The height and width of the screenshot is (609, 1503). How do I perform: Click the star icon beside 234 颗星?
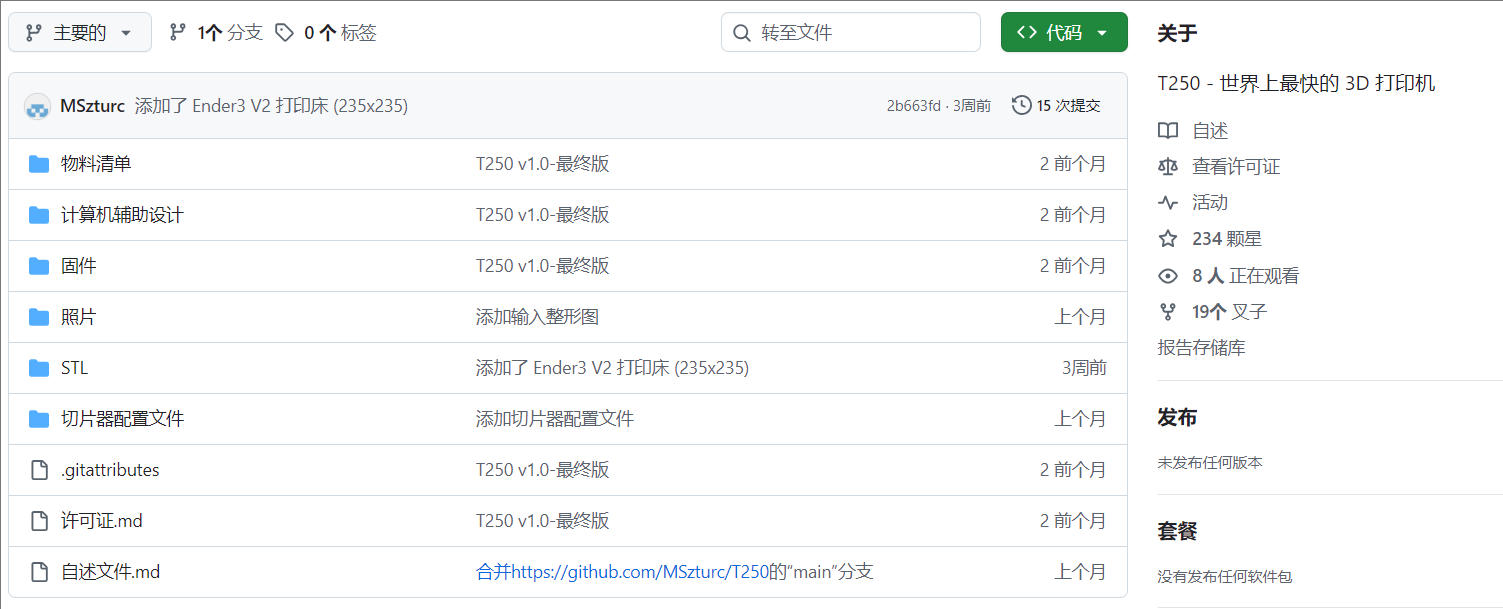pyautogui.click(x=1167, y=239)
